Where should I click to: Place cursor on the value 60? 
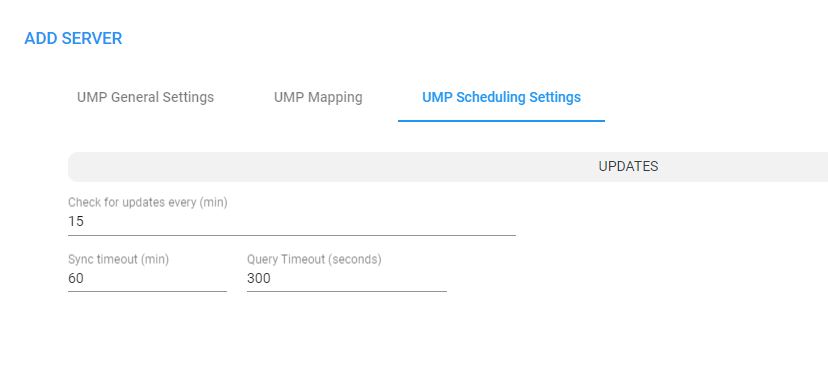(76, 278)
